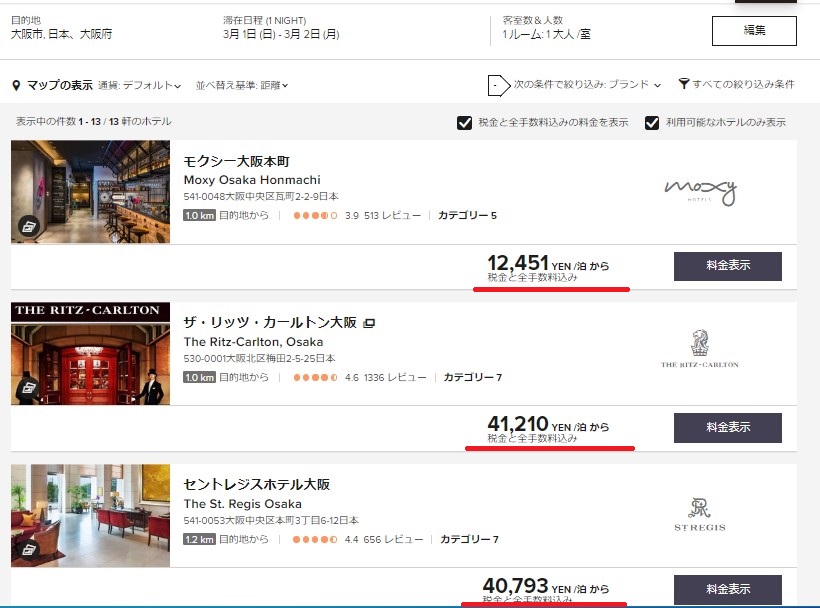820x608 pixels.
Task: Click the star rating dots for St. Regis Osaka
Action: tap(315, 540)
